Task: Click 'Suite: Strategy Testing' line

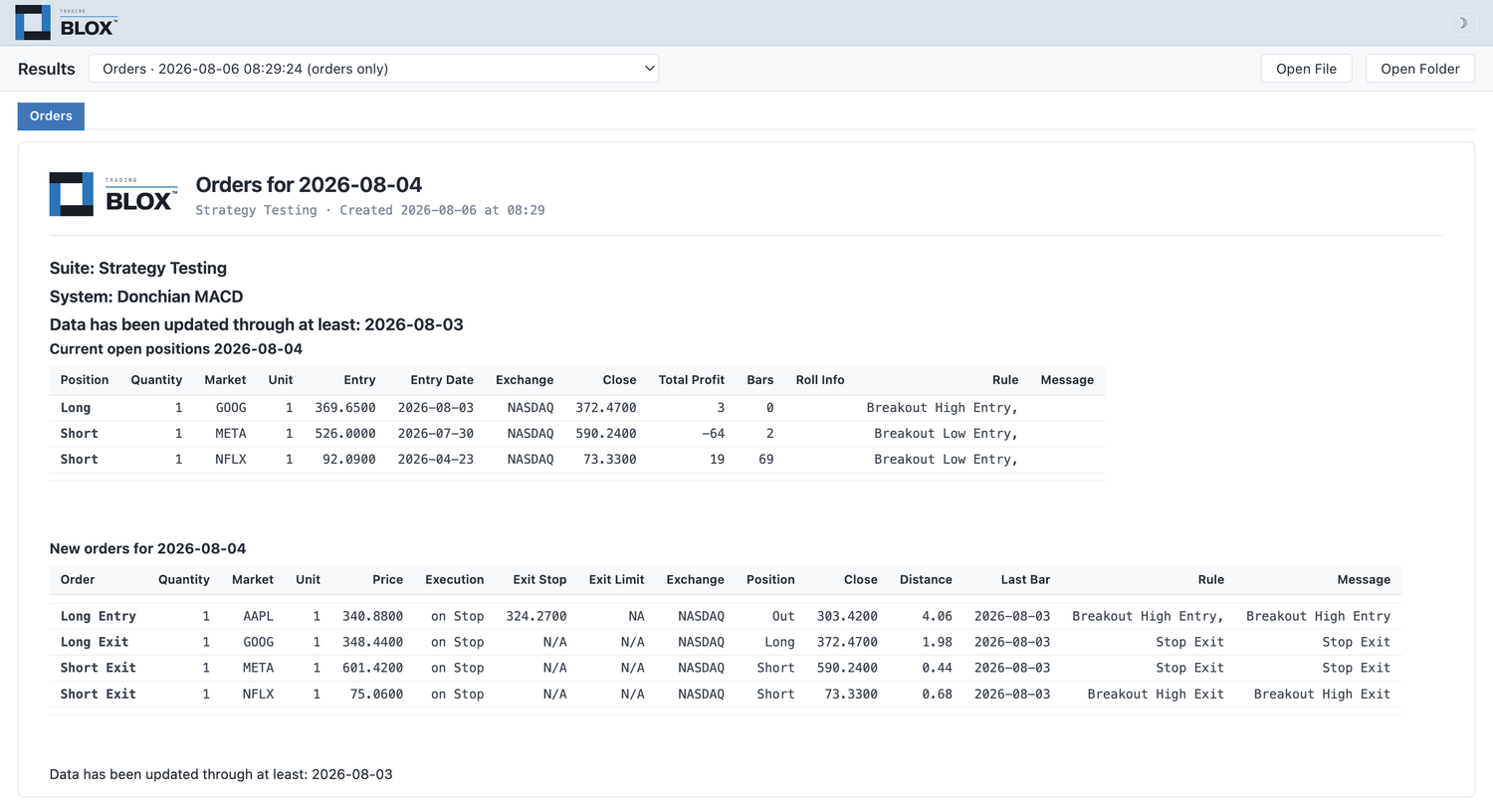Action: pyautogui.click(x=138, y=269)
